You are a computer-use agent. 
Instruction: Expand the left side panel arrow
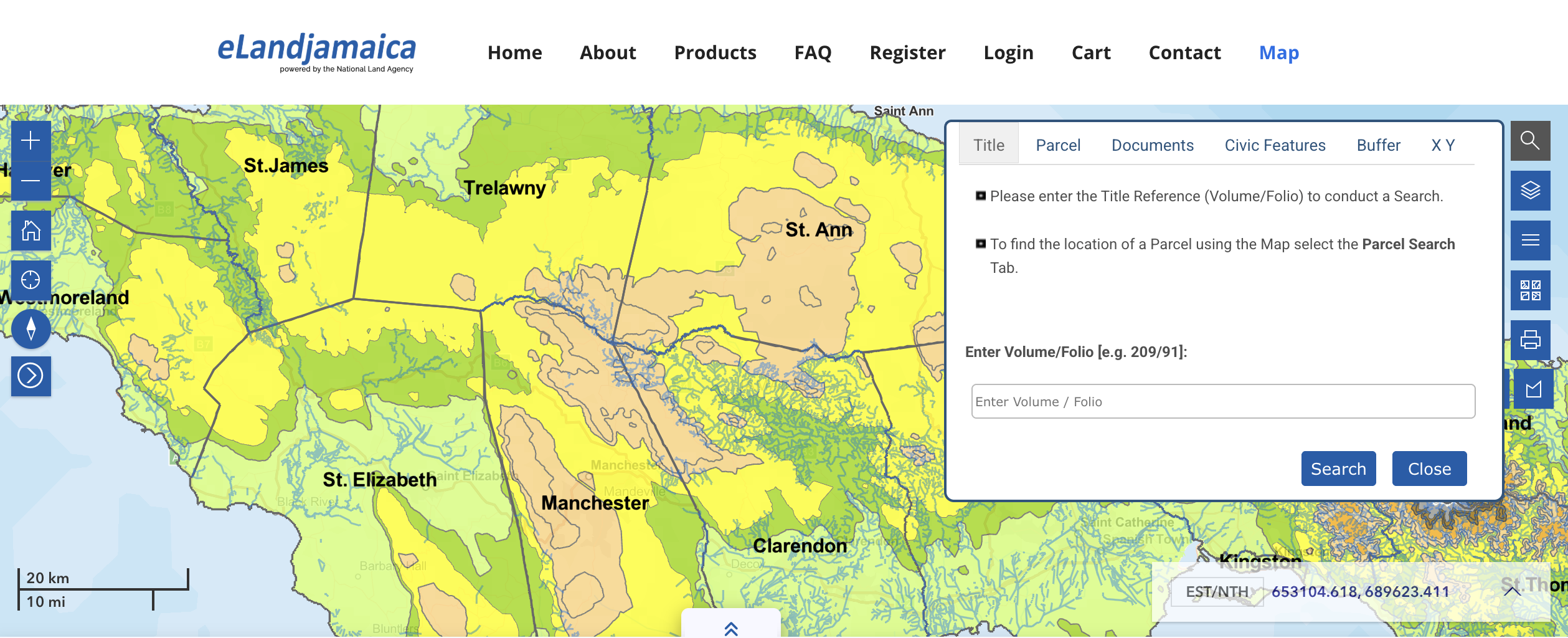tap(30, 376)
